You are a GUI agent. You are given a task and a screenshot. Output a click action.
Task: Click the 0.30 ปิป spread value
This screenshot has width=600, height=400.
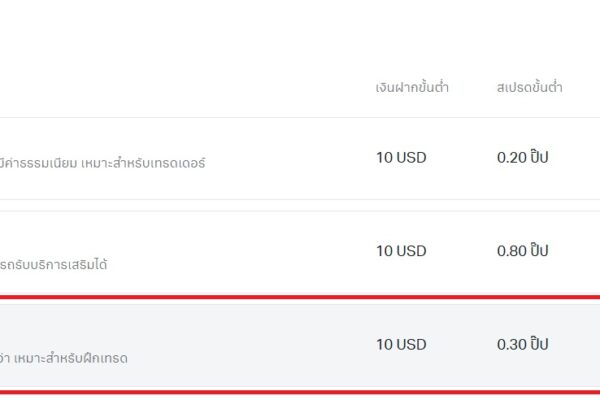(x=523, y=344)
